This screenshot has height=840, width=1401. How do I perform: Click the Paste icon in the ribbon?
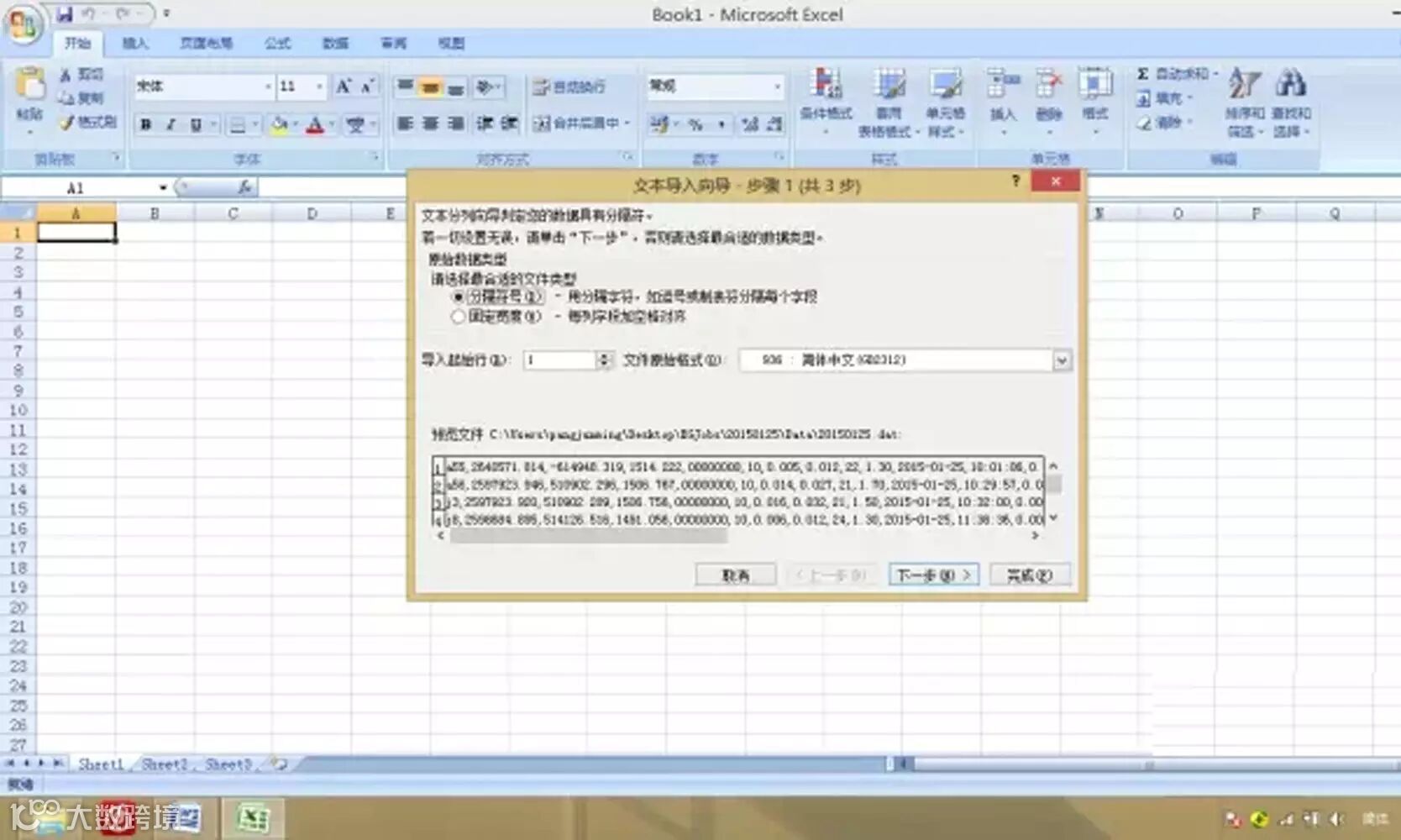point(30,84)
